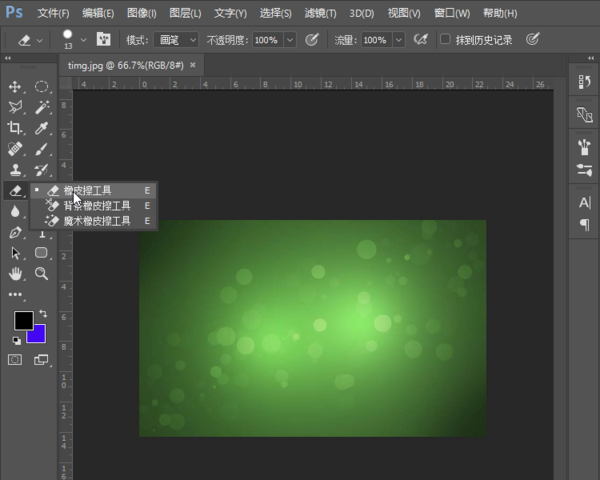
Task: Select the Rounded Rectangle shape tool
Action: (x=41, y=253)
